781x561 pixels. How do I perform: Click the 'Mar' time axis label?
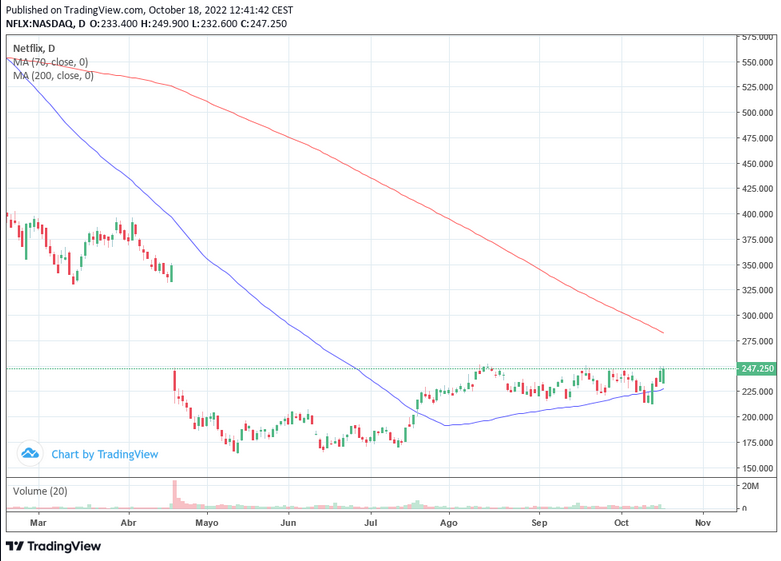[38, 523]
